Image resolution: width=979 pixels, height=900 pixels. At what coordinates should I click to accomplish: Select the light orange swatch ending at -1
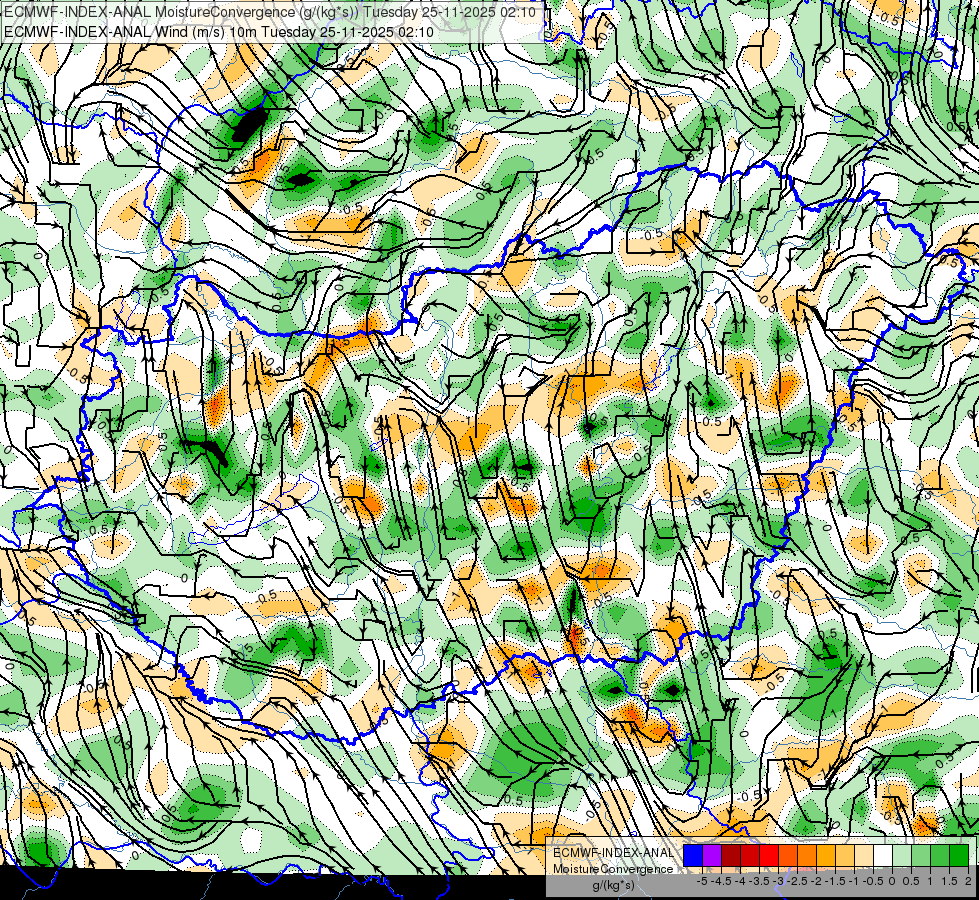845,856
